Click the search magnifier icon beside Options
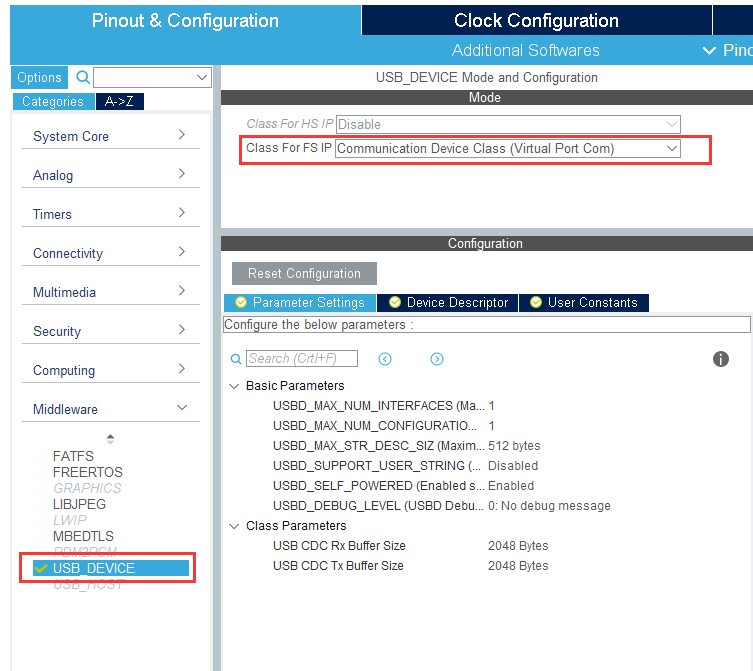The height and width of the screenshot is (671, 753). click(83, 77)
